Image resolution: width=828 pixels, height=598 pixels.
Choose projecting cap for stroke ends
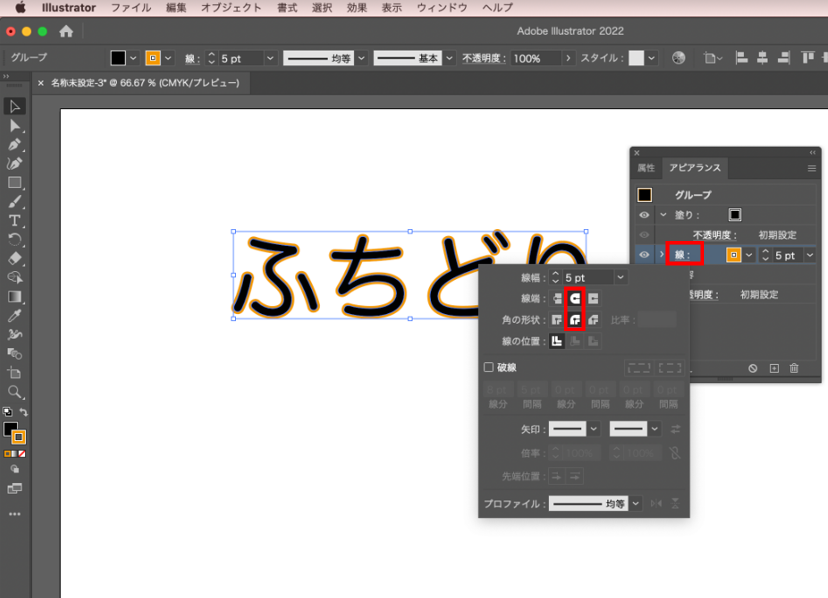593,298
